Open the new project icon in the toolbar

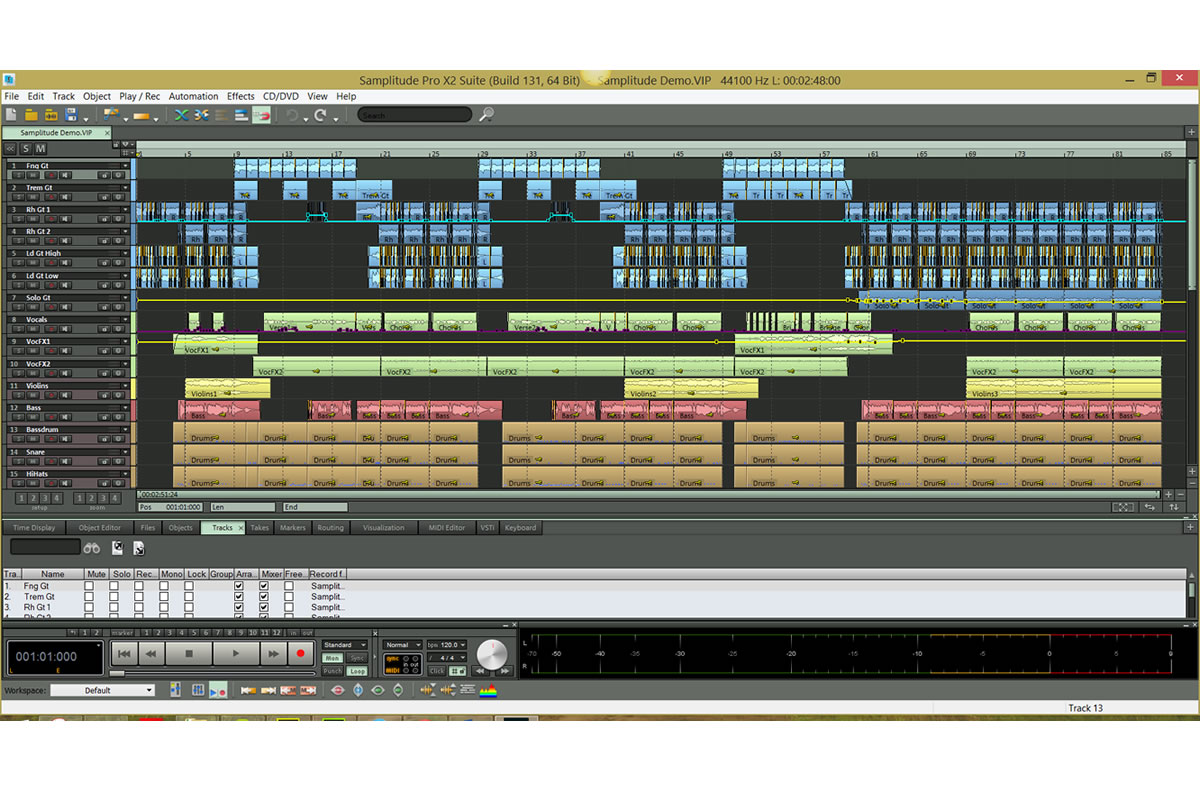(11, 114)
